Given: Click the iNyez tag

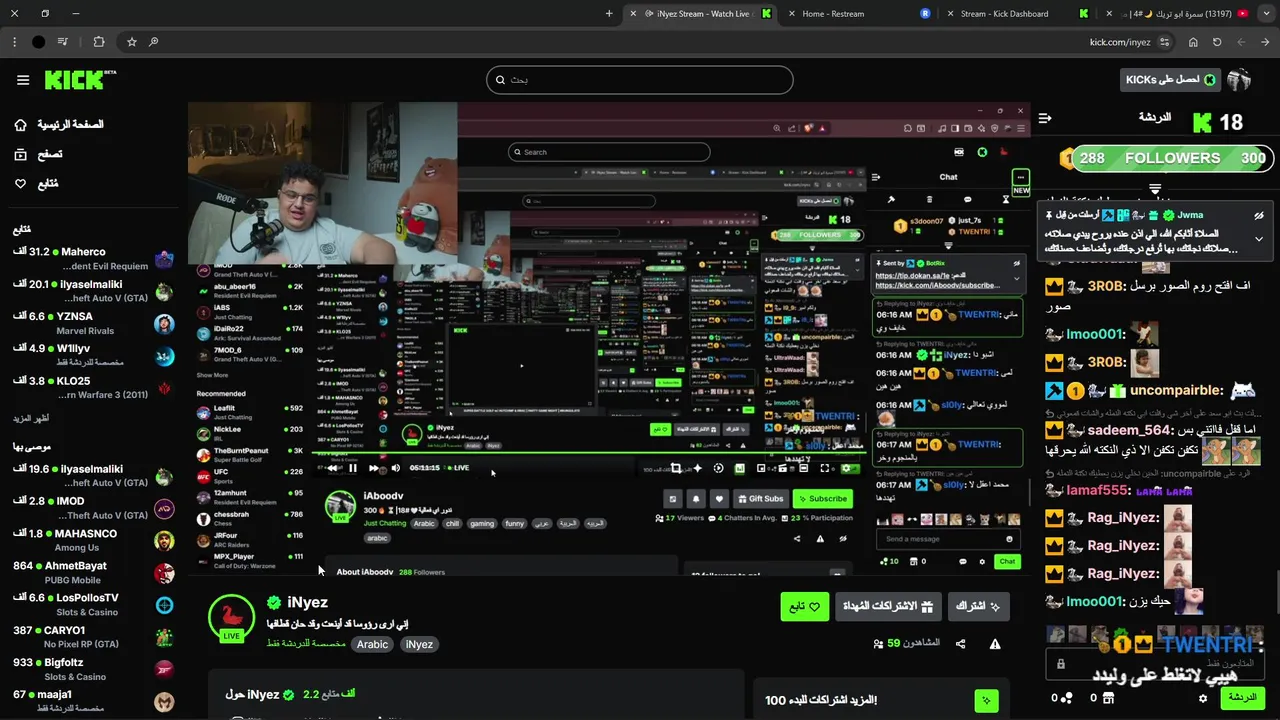Looking at the screenshot, I should pos(419,644).
